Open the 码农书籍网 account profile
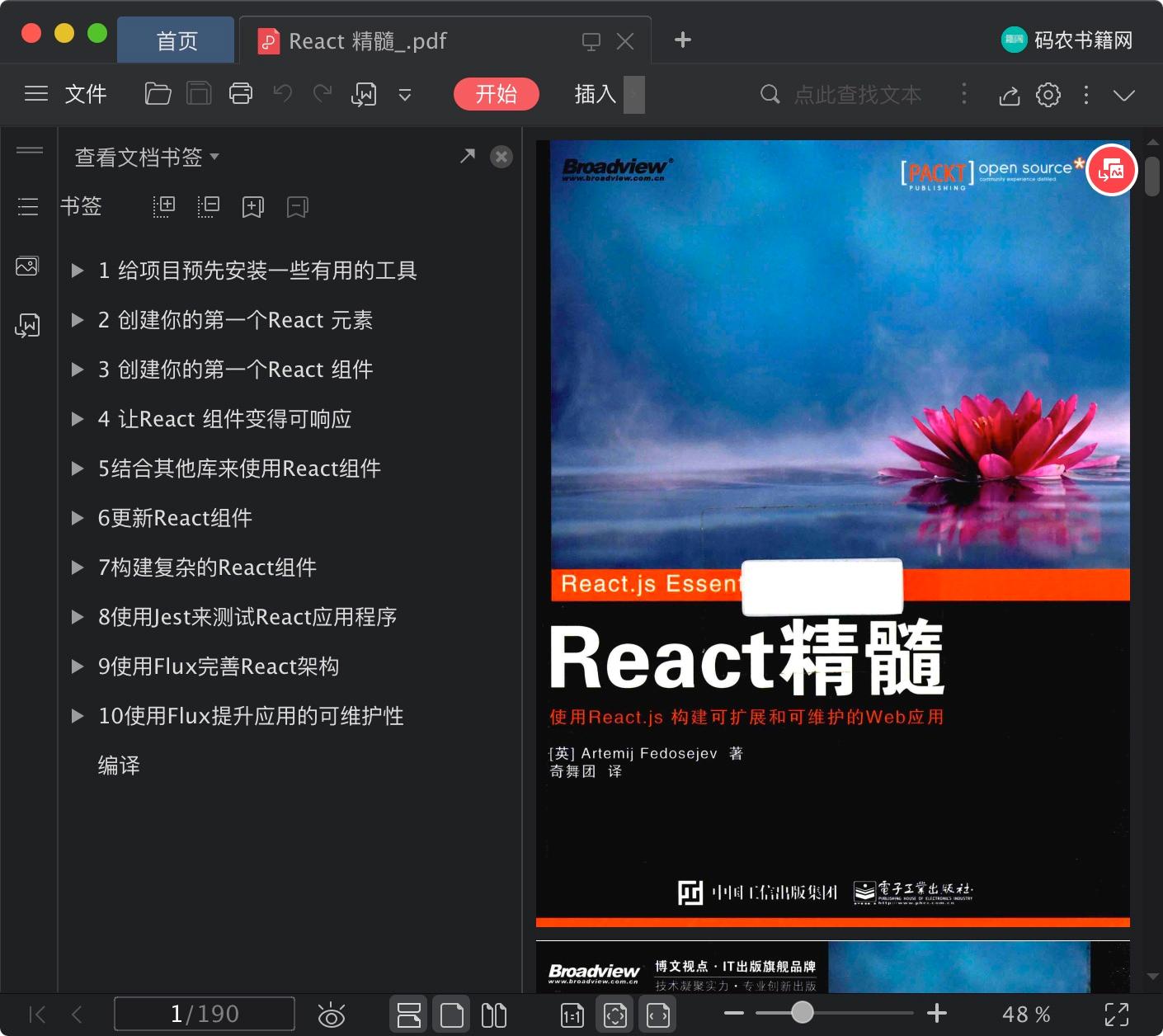Image resolution: width=1163 pixels, height=1036 pixels. pyautogui.click(x=1067, y=40)
